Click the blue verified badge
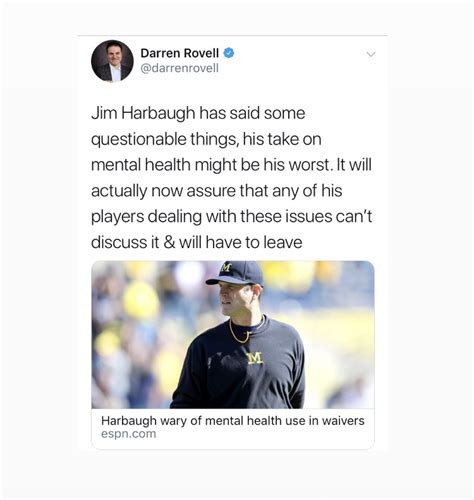This screenshot has height=500, width=474. tap(229, 53)
